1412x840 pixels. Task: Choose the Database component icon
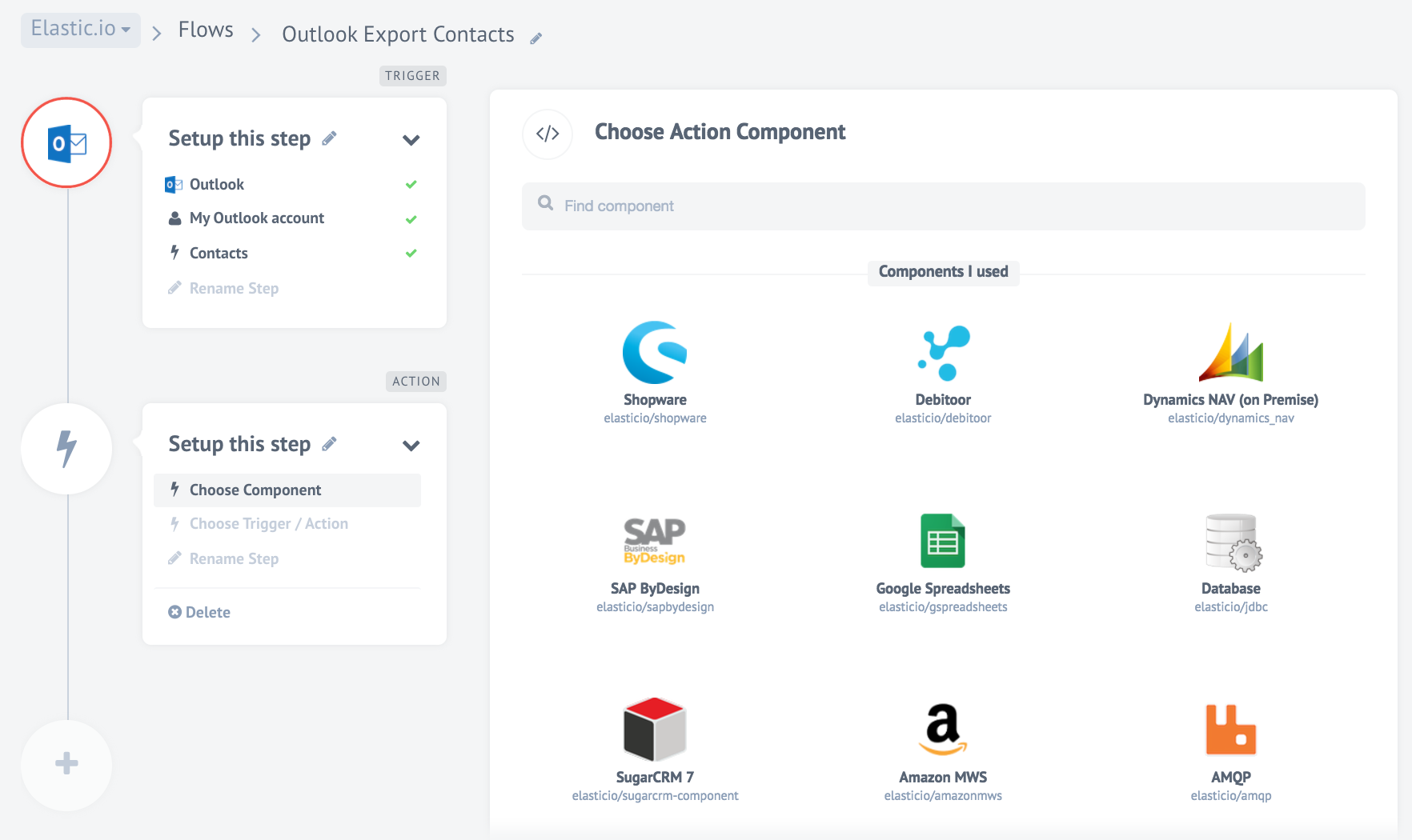click(x=1233, y=542)
